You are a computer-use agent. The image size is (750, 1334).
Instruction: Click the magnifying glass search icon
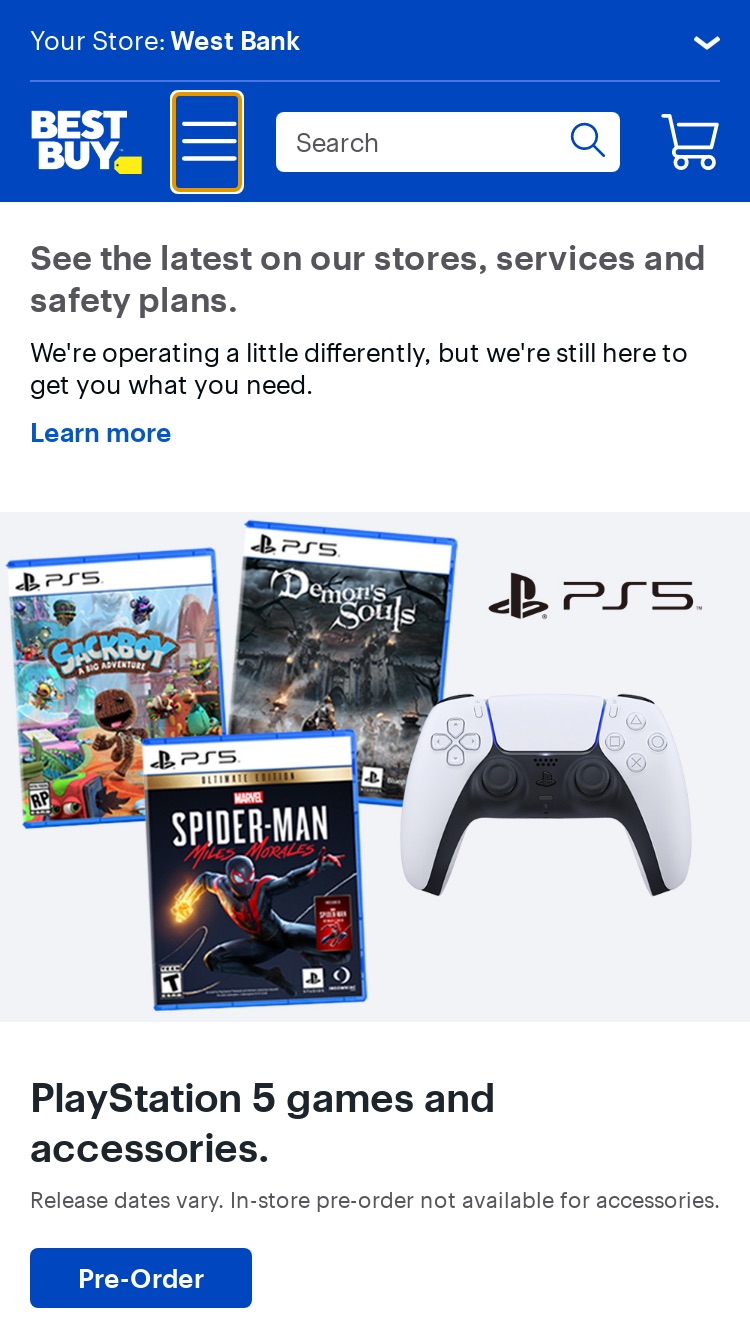[x=588, y=141]
